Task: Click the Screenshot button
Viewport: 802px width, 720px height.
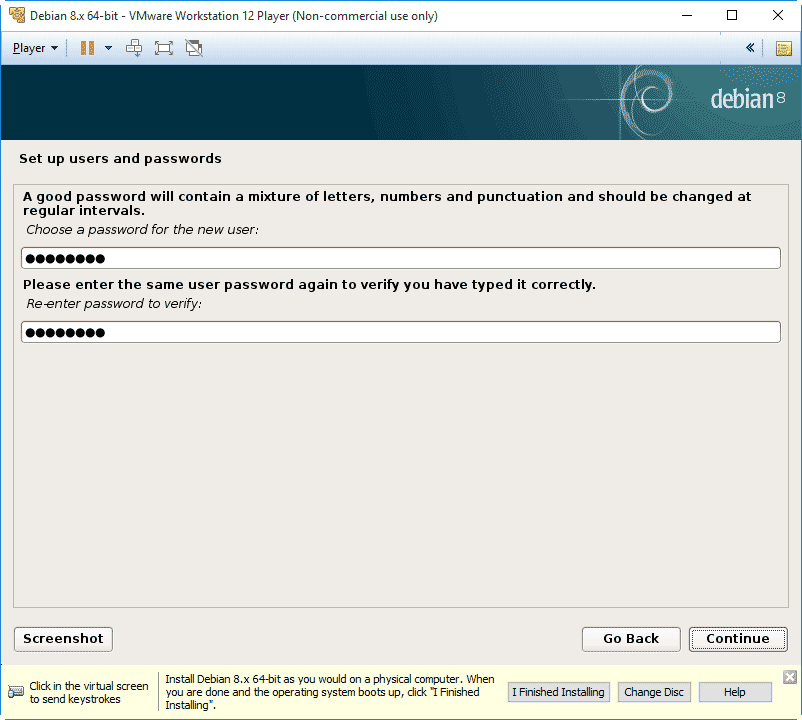Action: [x=63, y=639]
